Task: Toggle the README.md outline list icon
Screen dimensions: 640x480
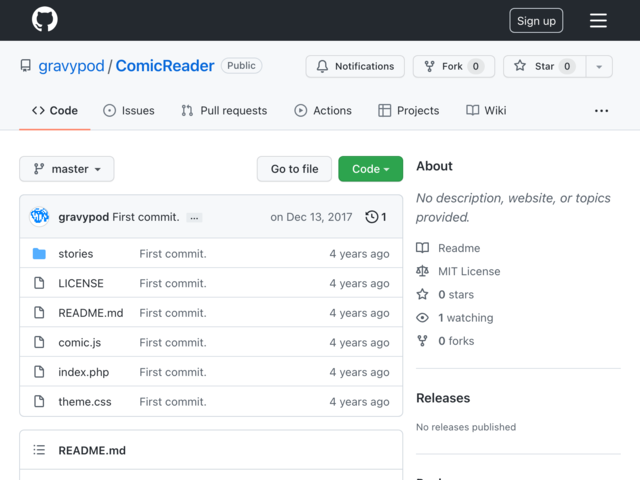Action: point(39,450)
